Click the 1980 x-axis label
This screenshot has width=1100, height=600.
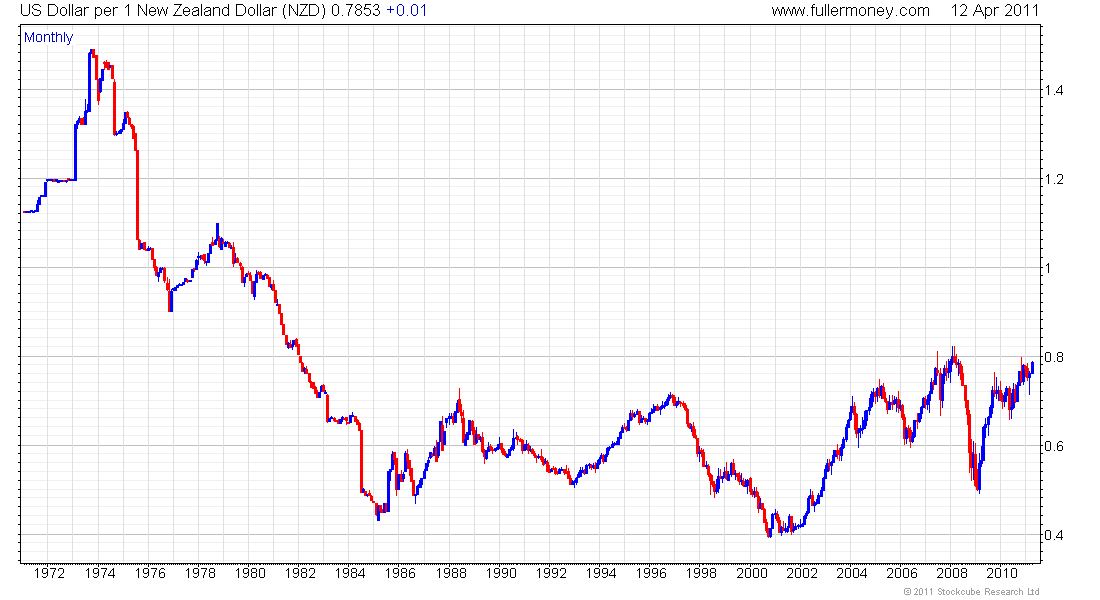pyautogui.click(x=250, y=573)
